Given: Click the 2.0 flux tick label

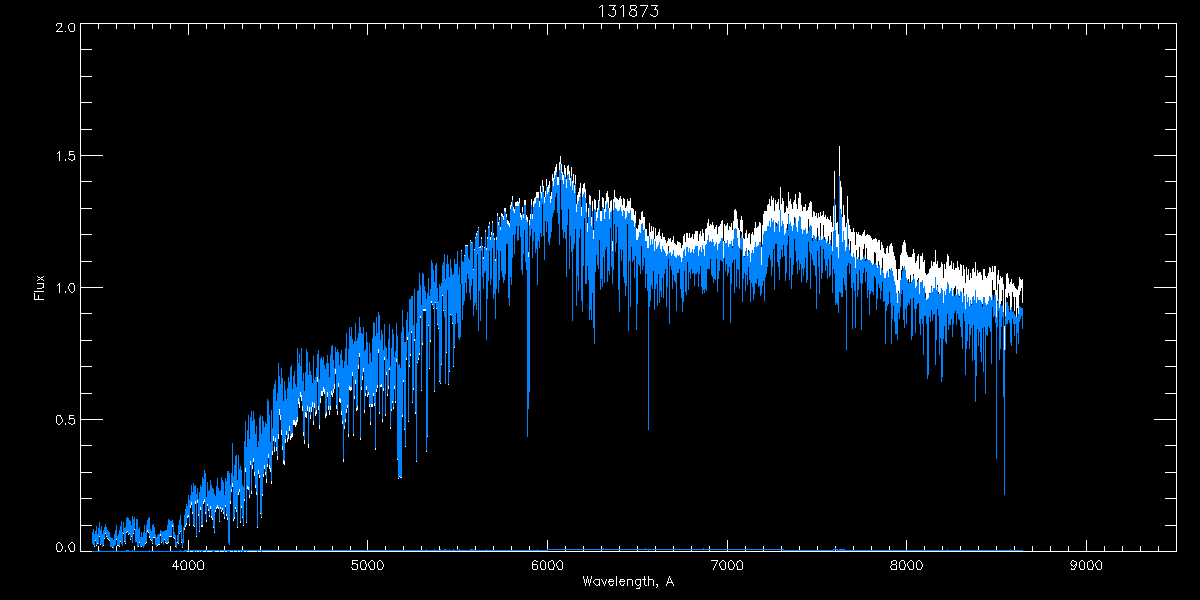Looking at the screenshot, I should coord(65,28).
